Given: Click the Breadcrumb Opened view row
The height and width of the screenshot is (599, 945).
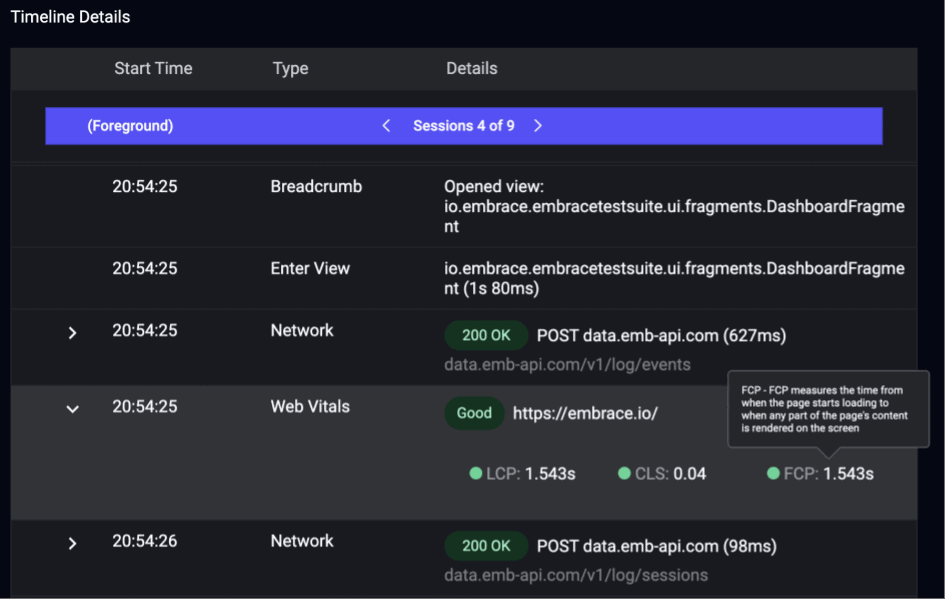Looking at the screenshot, I should click(x=463, y=206).
